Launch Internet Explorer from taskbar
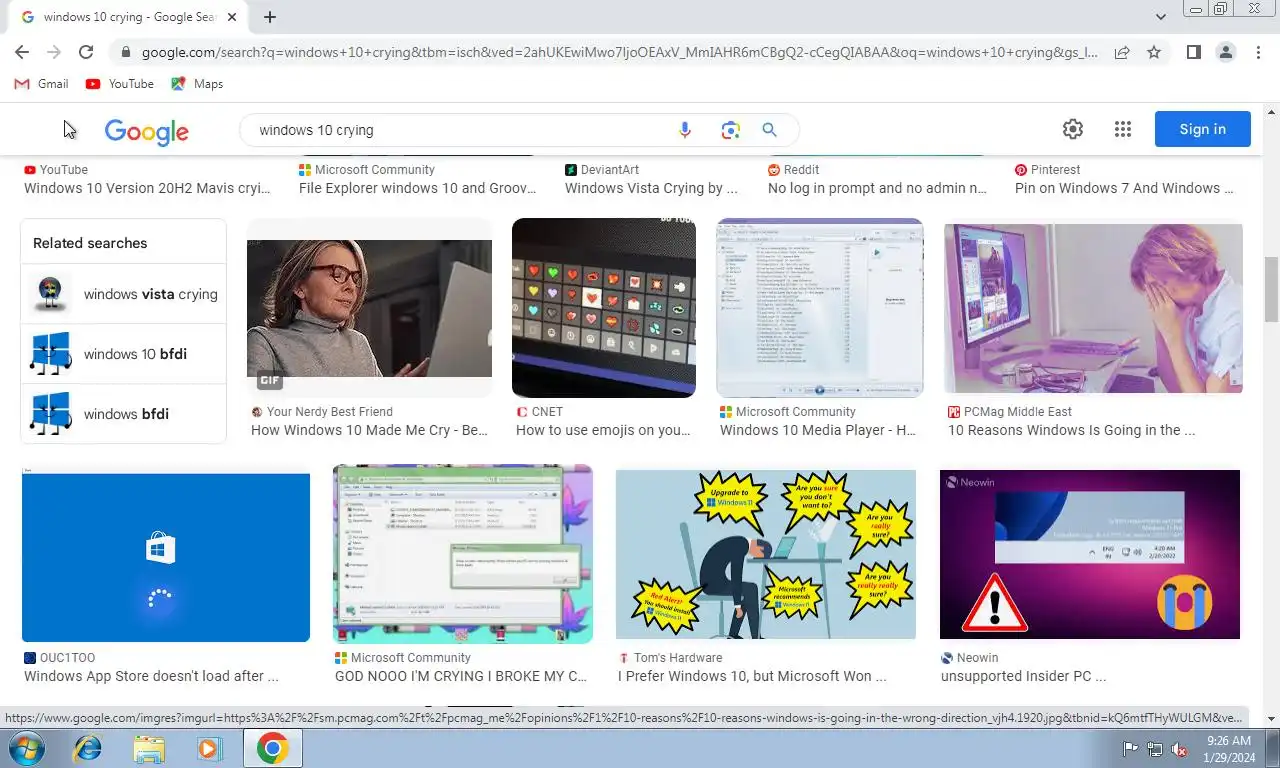 tap(88, 748)
